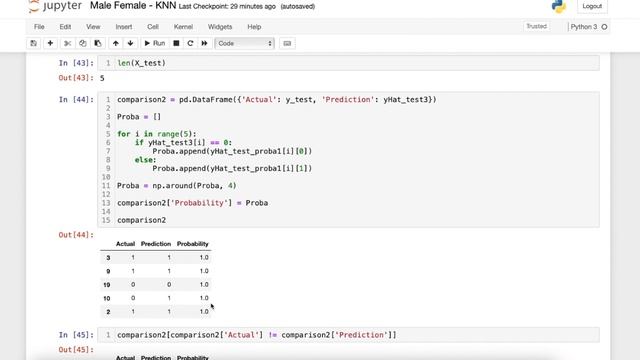640x360 pixels.
Task: Restart kernel and run all cells icon
Action: click(x=204, y=43)
